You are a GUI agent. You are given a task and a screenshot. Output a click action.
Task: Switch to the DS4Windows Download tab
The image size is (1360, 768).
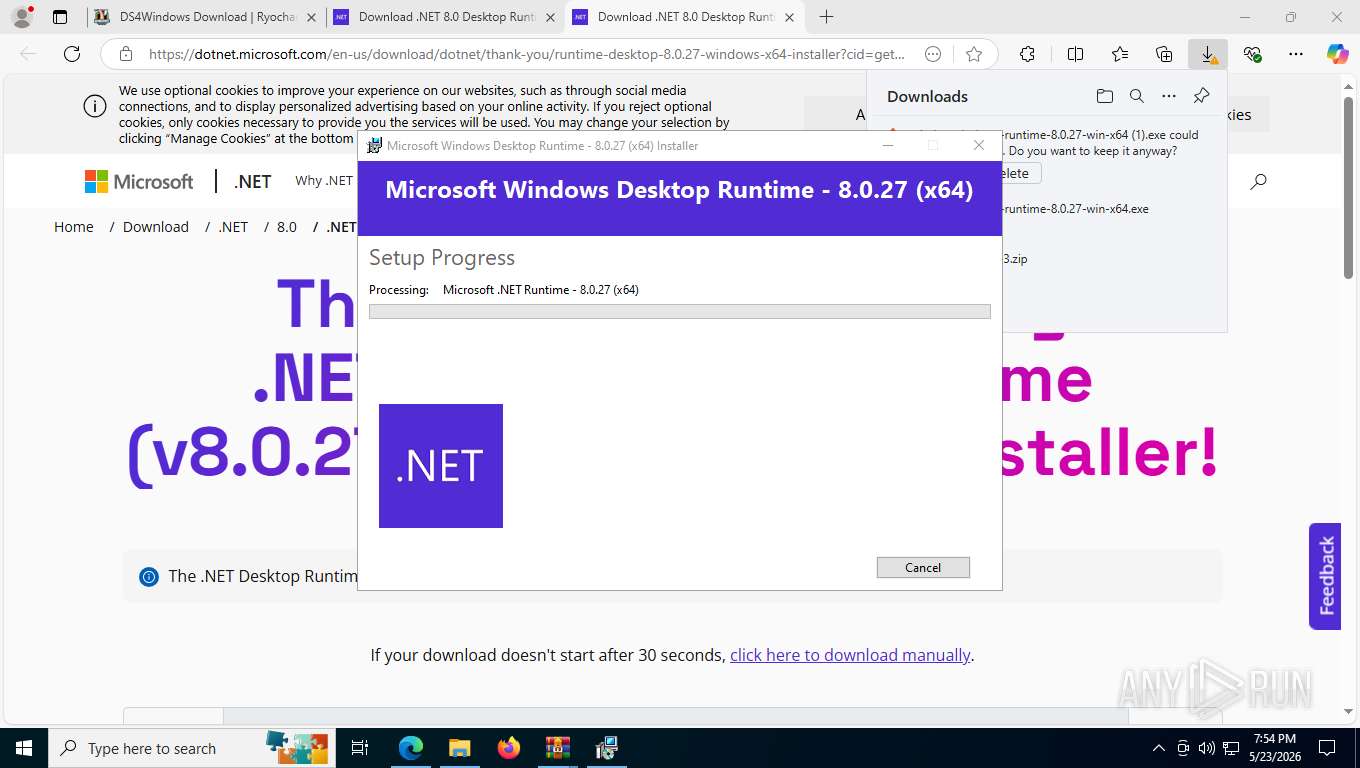pos(206,17)
